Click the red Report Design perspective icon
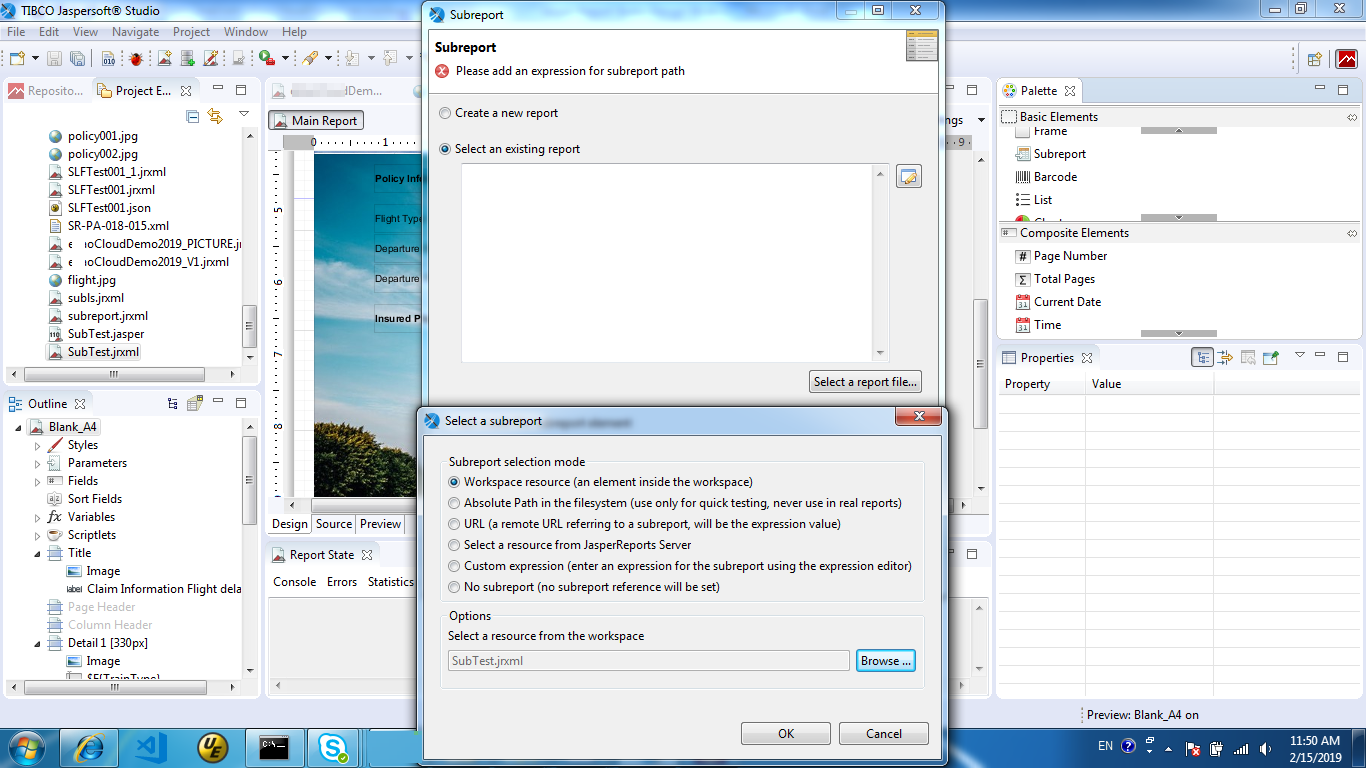The width and height of the screenshot is (1366, 768). click(1345, 58)
